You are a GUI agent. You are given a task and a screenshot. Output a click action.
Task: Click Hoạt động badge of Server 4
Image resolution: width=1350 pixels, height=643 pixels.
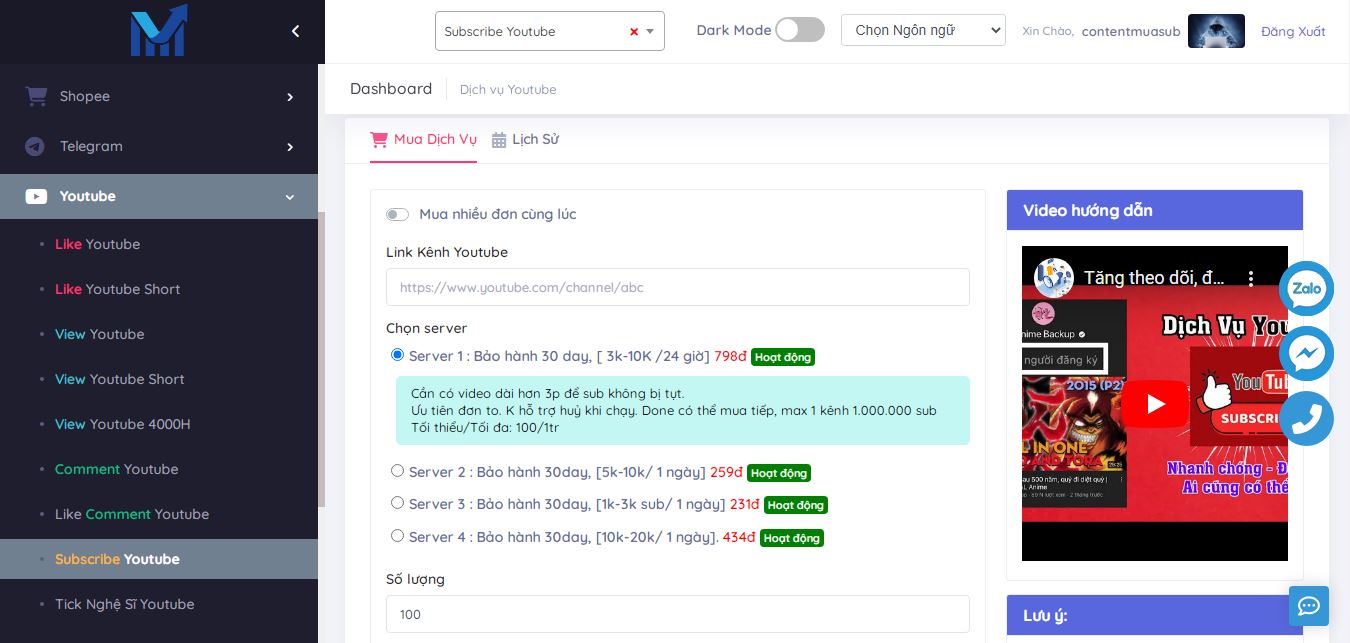[792, 538]
